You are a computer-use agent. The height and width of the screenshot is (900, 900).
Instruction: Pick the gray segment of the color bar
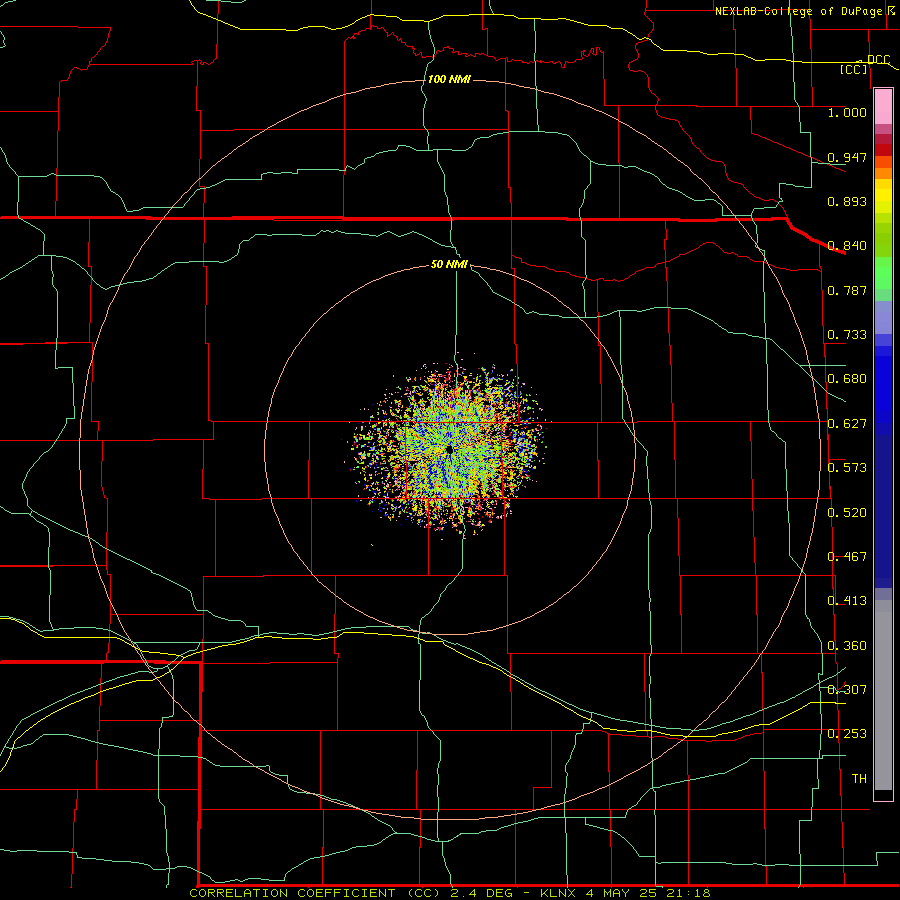pyautogui.click(x=883, y=695)
